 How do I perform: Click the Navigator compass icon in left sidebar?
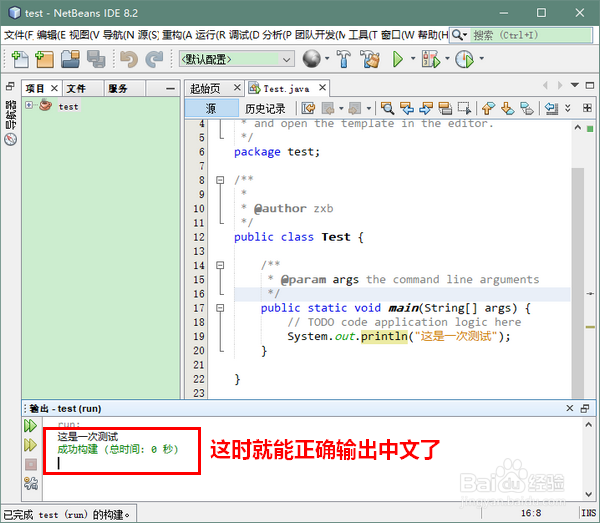pos(11,139)
